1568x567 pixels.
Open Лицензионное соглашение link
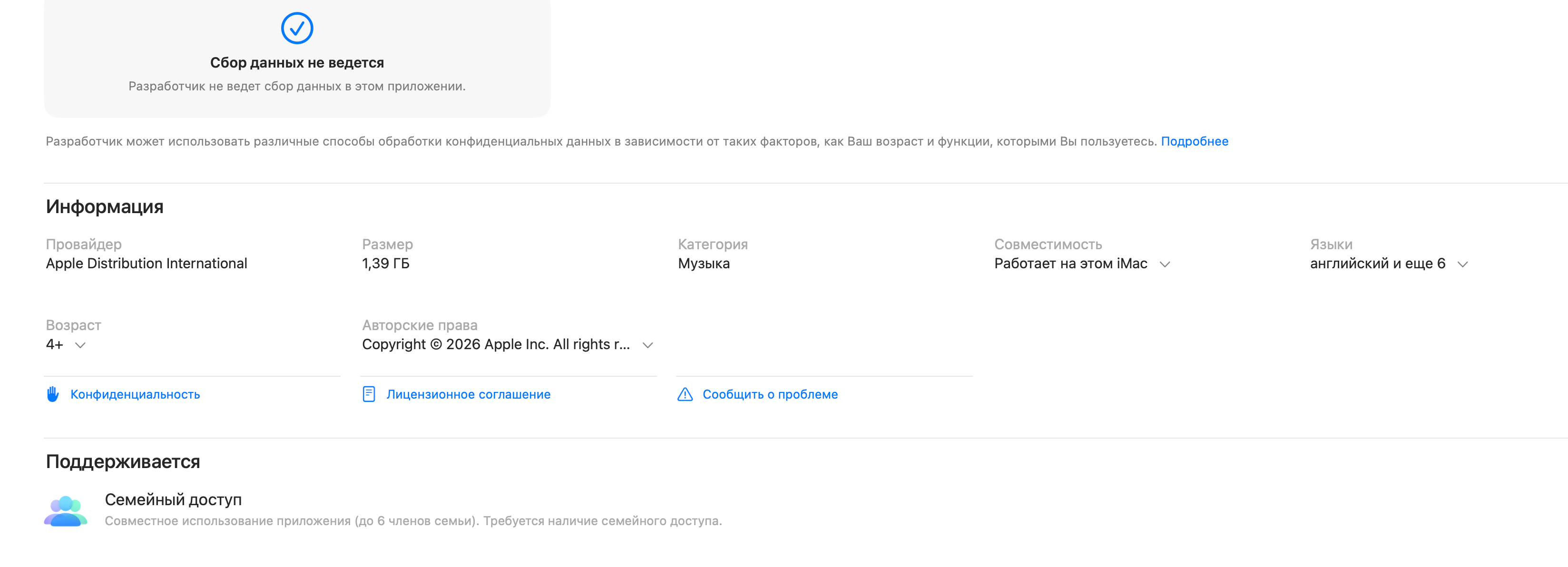click(x=468, y=394)
